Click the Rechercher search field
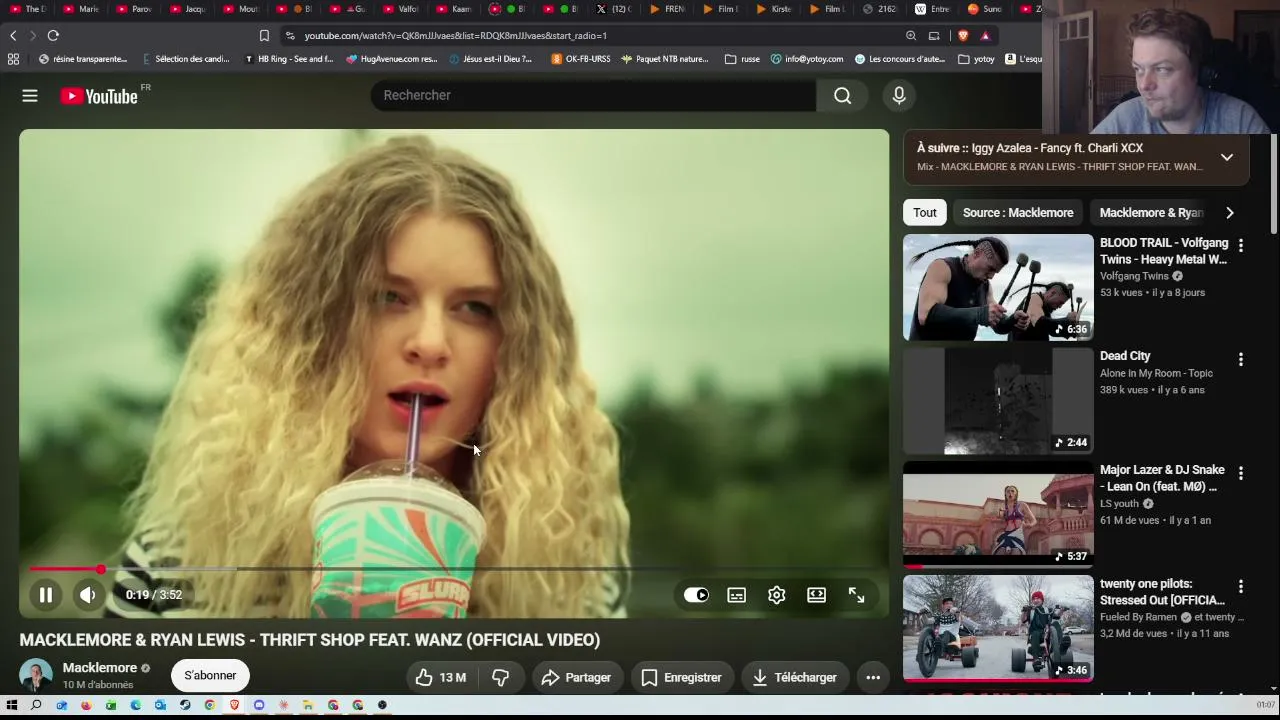This screenshot has height=720, width=1280. tap(594, 95)
